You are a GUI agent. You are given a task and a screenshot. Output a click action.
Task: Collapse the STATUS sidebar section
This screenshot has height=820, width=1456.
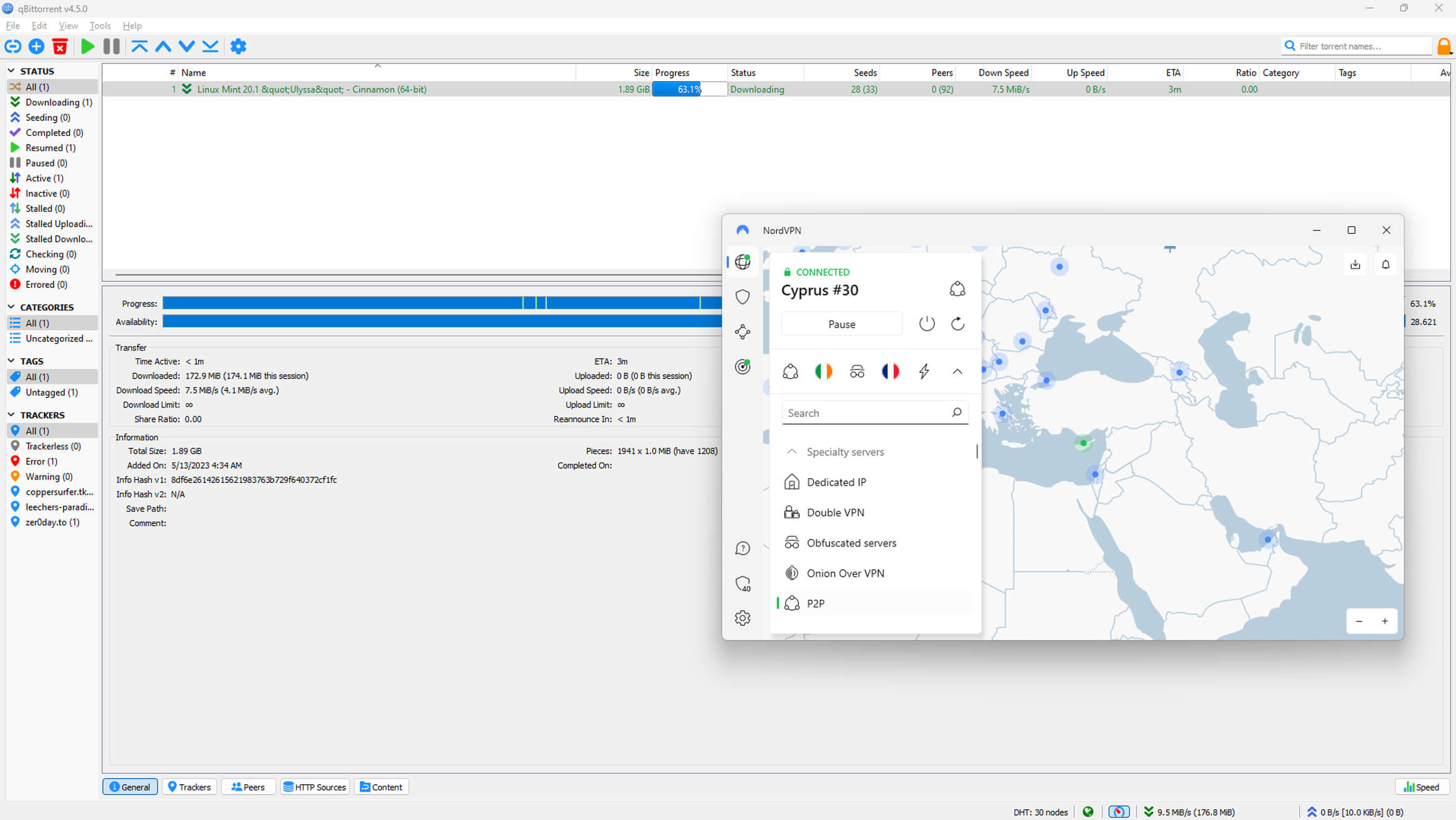[x=11, y=71]
